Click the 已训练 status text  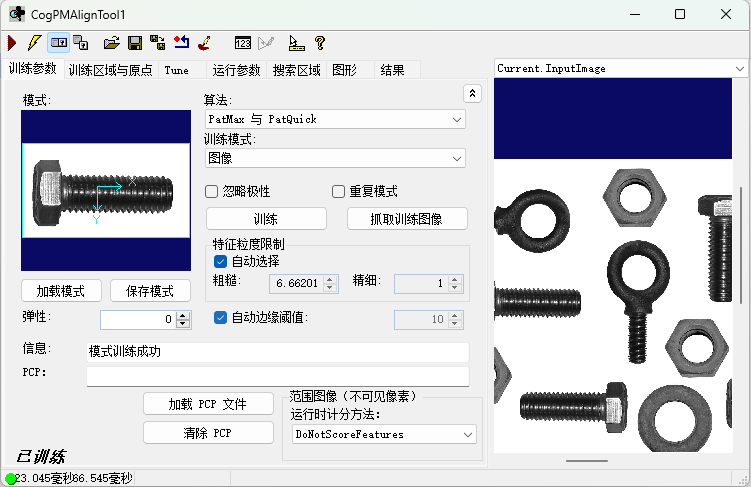click(41, 456)
